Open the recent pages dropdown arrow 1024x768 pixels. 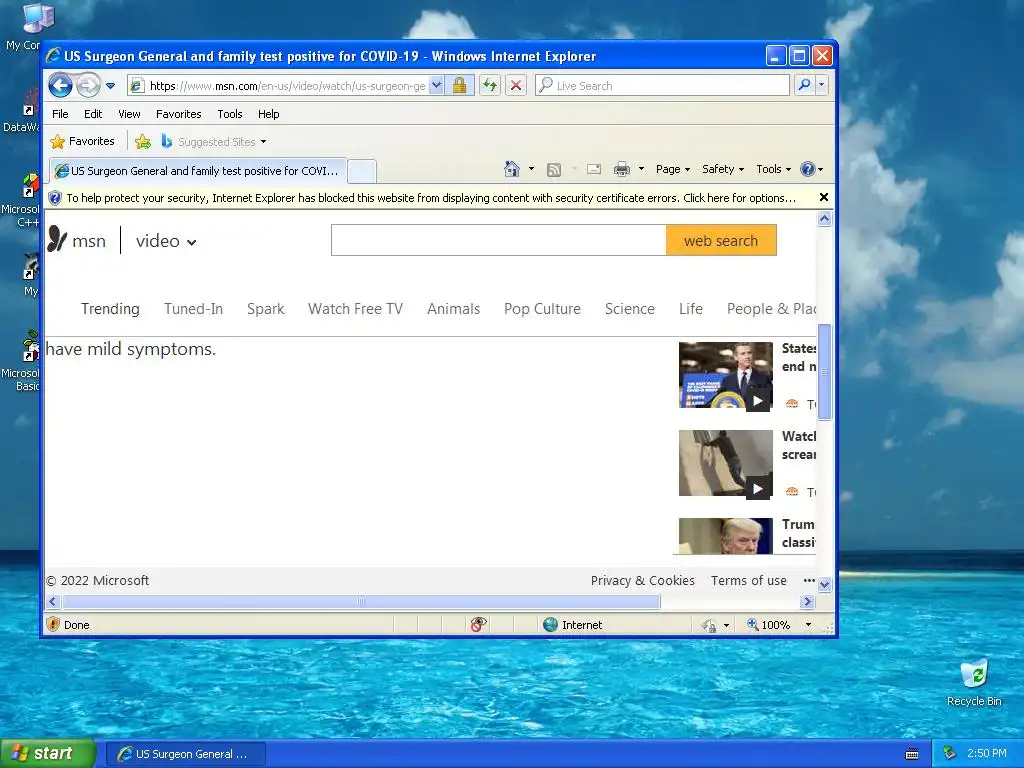tap(110, 86)
